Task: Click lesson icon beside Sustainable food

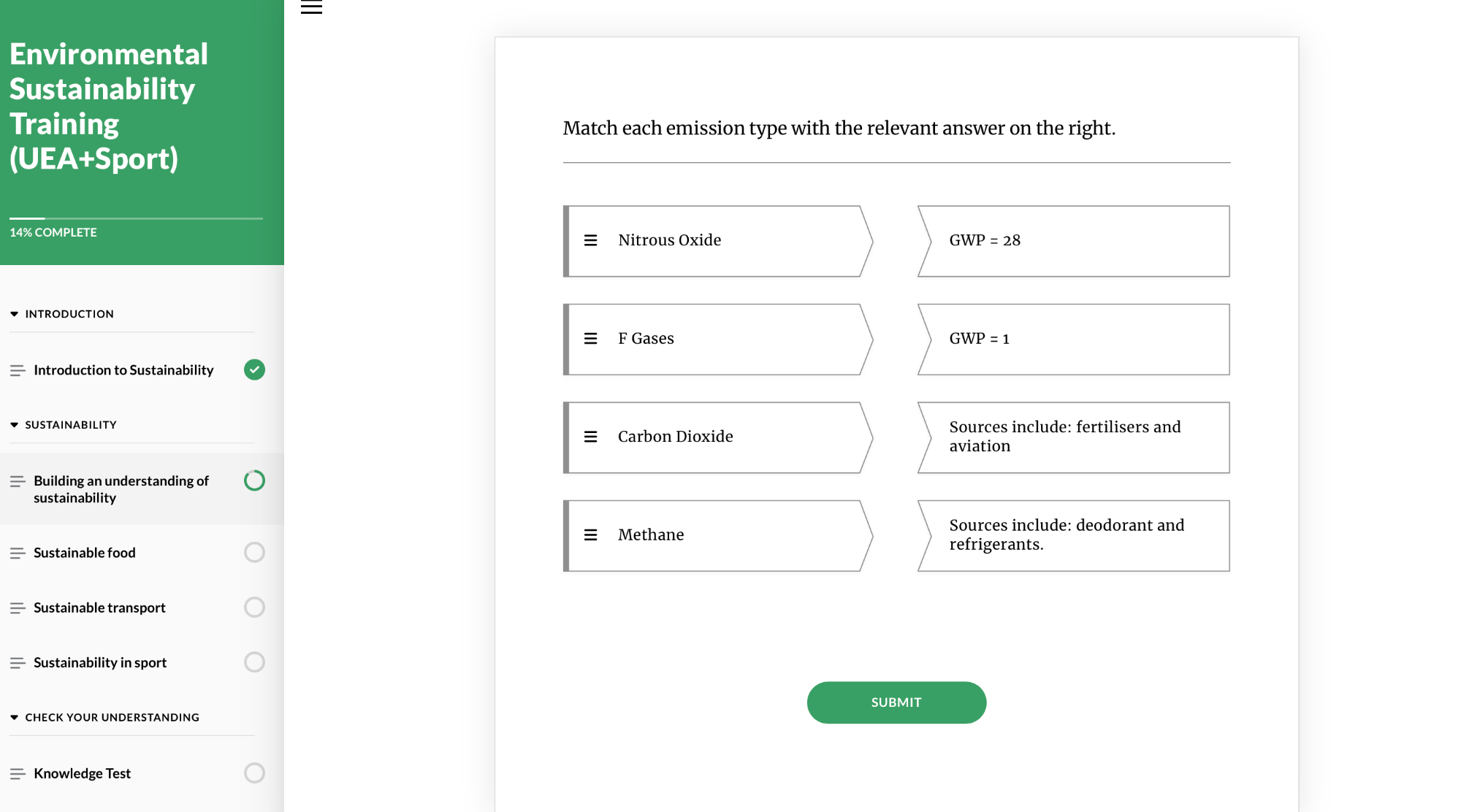Action: pyautogui.click(x=18, y=554)
